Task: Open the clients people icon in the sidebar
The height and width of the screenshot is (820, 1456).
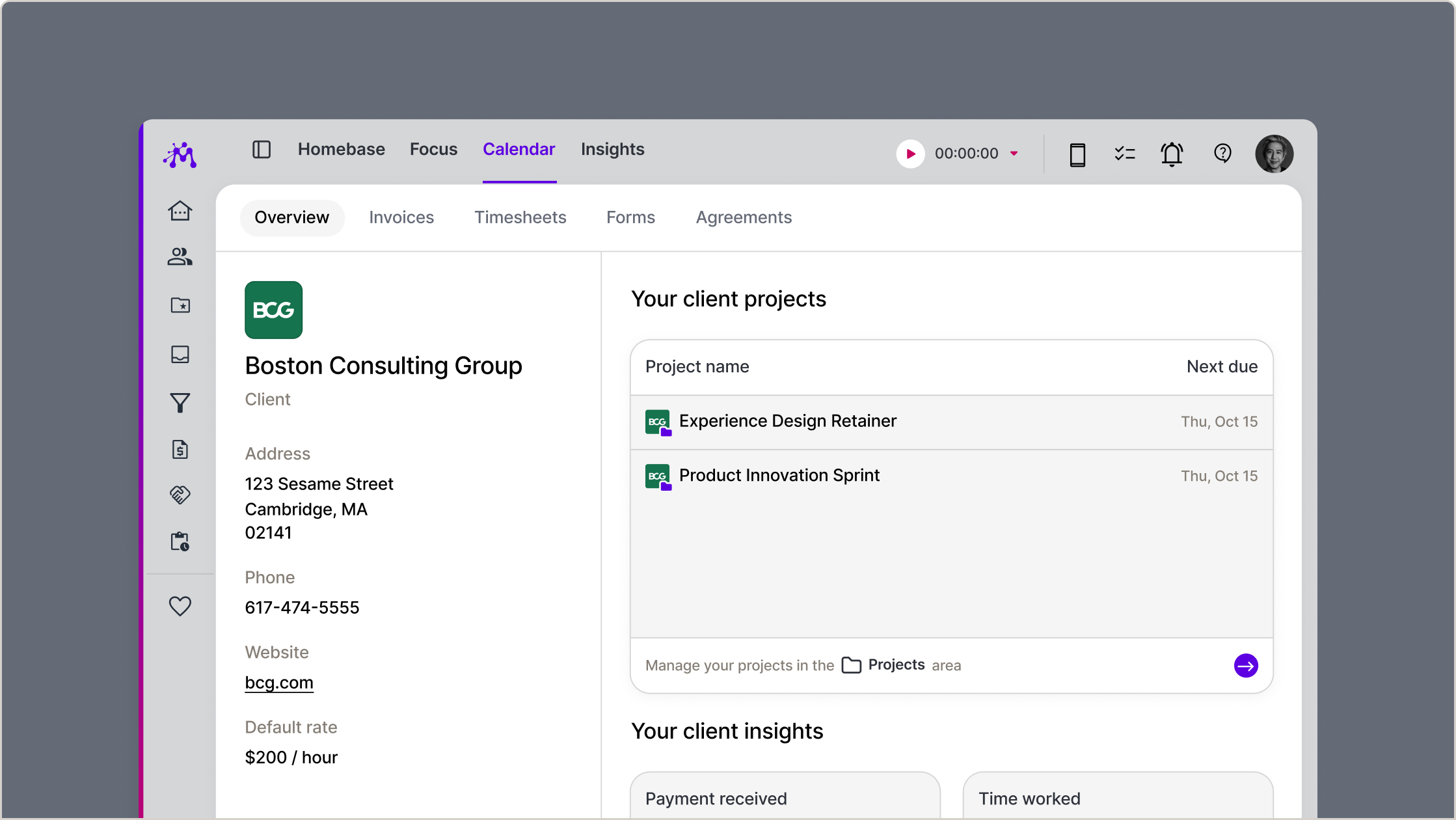Action: [180, 256]
